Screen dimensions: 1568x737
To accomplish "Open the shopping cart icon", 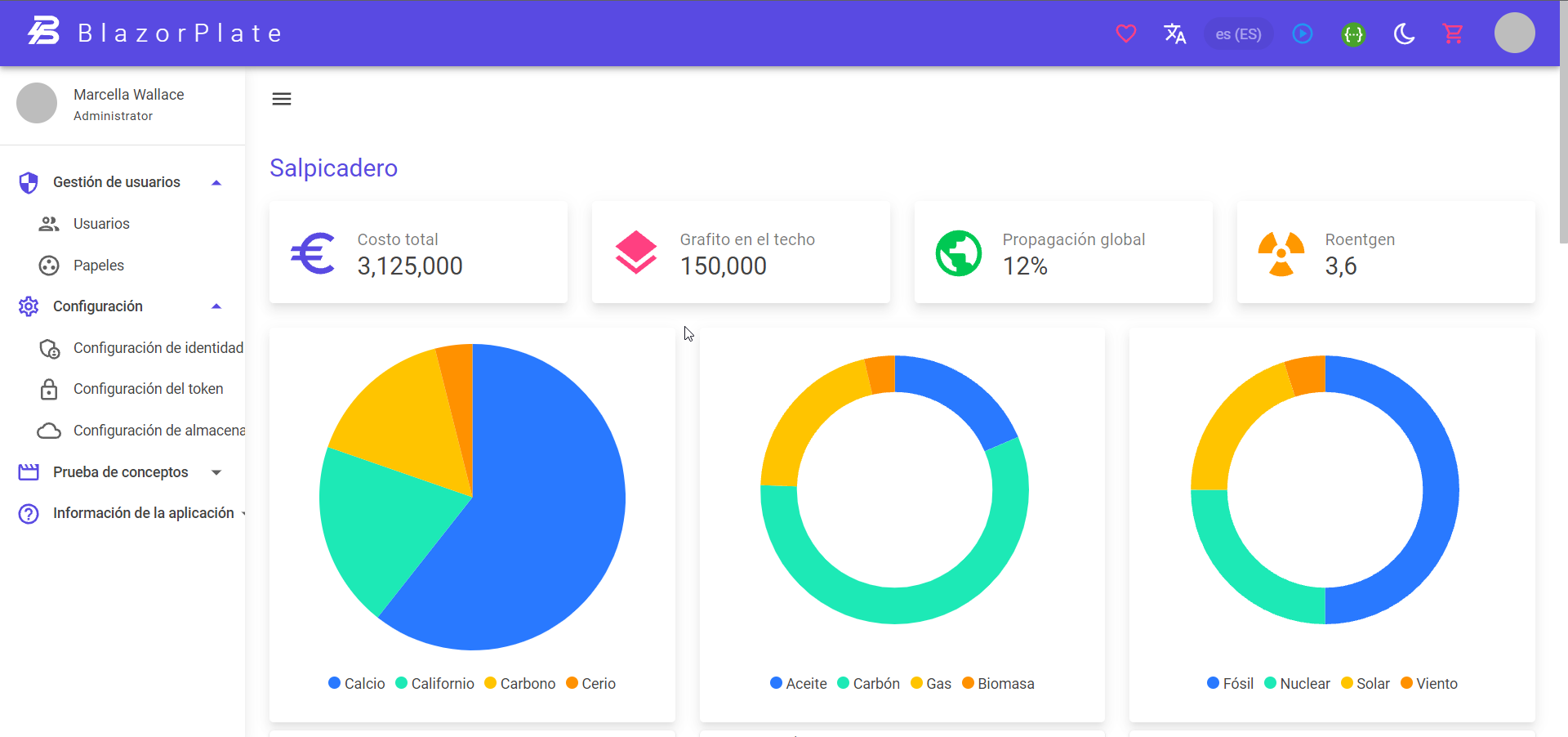I will click(1454, 33).
